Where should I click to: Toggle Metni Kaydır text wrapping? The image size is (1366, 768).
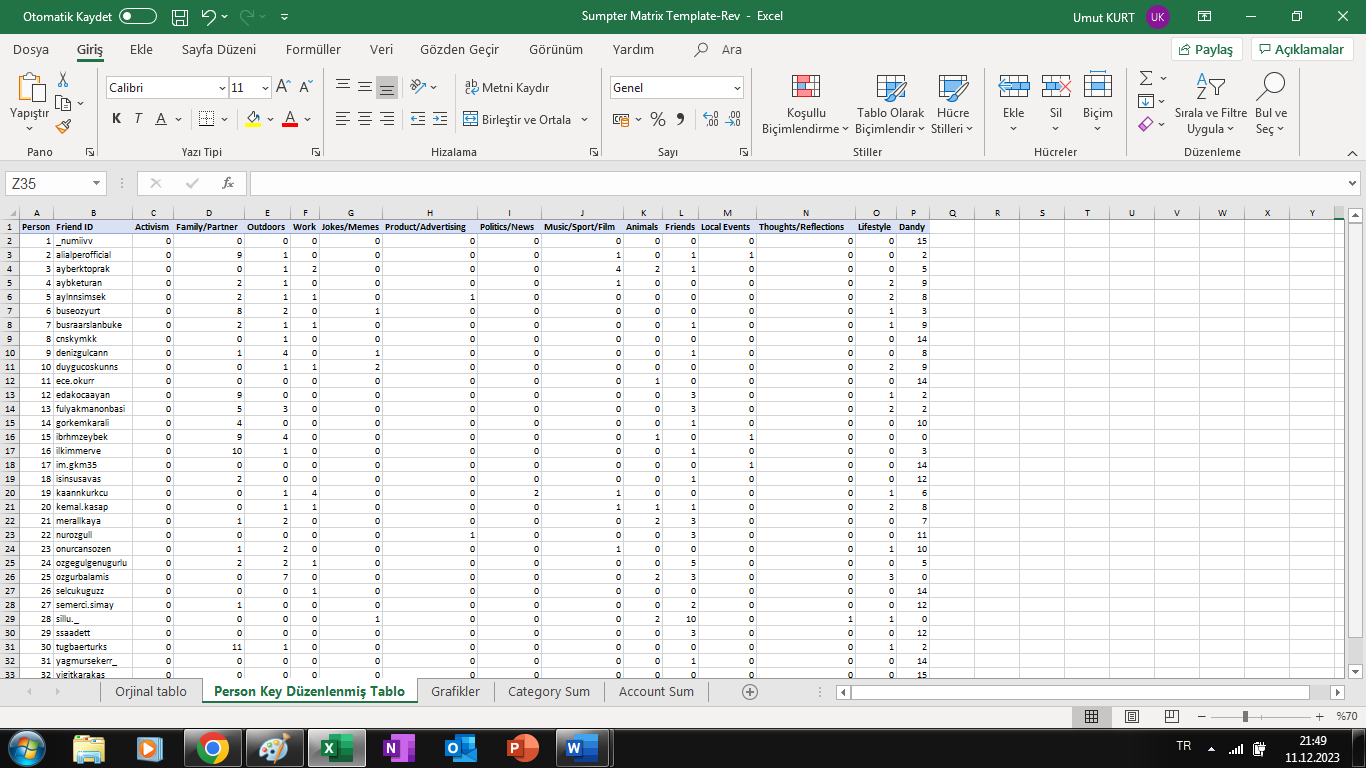(x=507, y=88)
